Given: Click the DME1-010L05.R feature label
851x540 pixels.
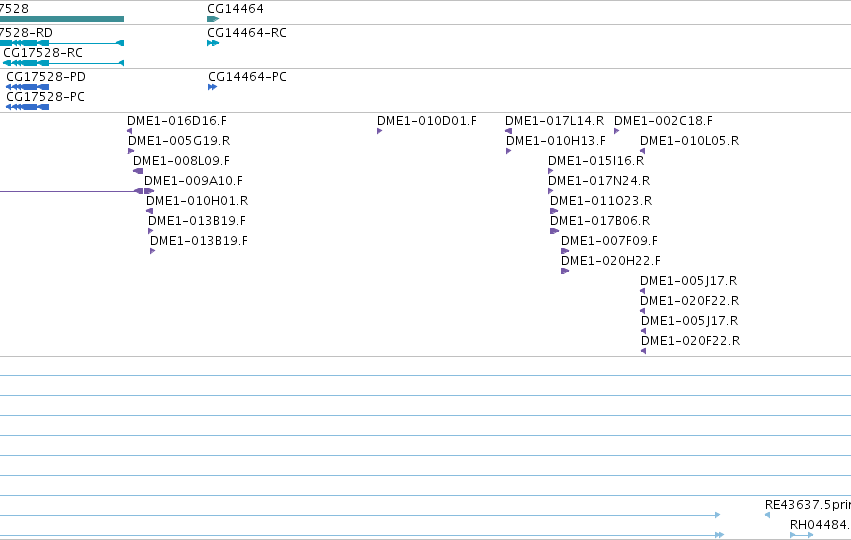Looking at the screenshot, I should click(x=689, y=141).
